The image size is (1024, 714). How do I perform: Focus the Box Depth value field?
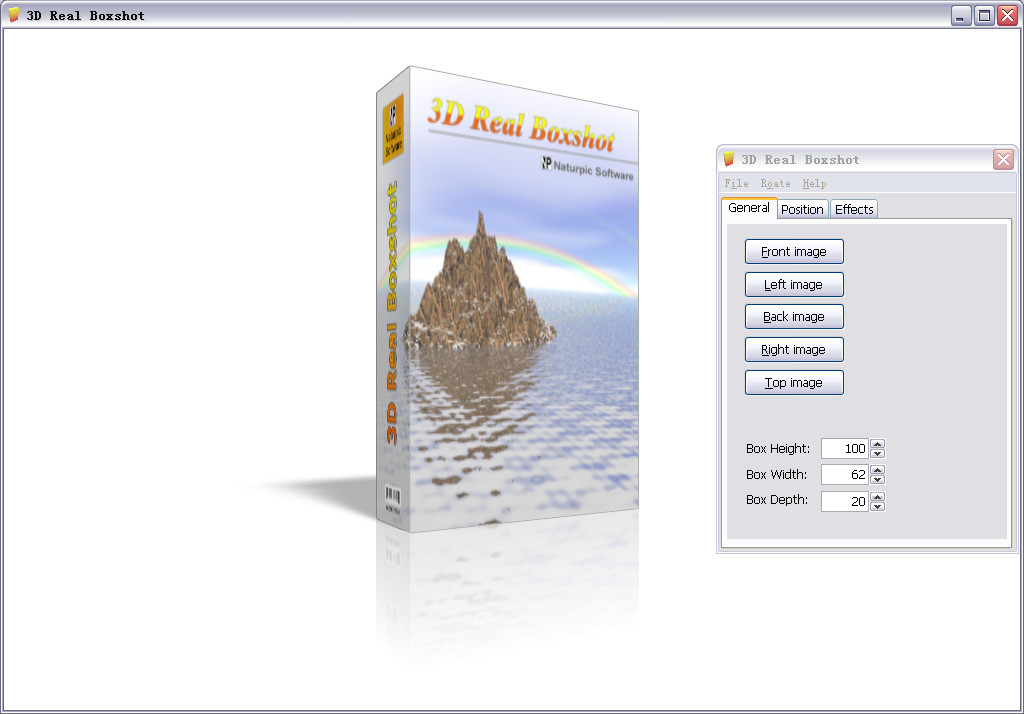click(844, 501)
